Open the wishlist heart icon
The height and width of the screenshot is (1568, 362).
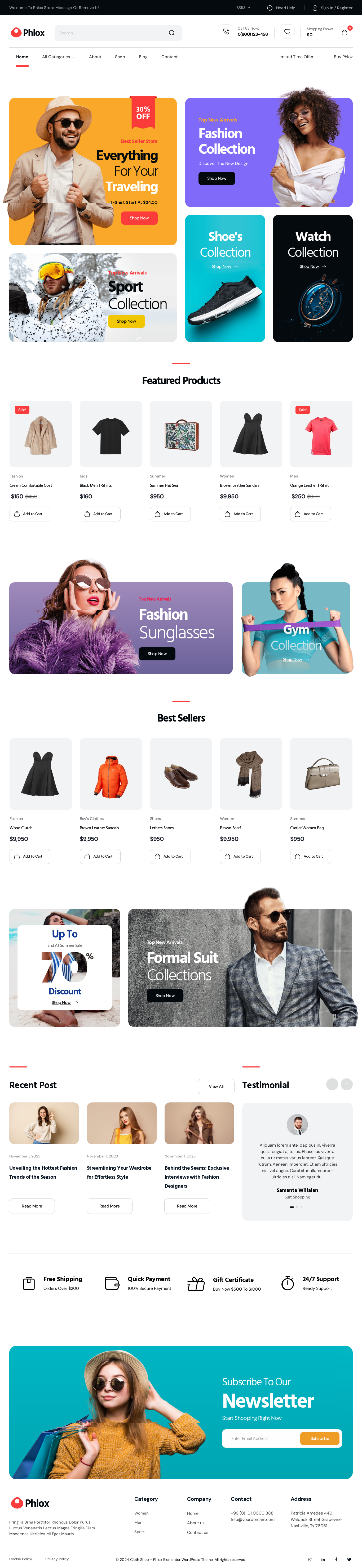[x=287, y=32]
